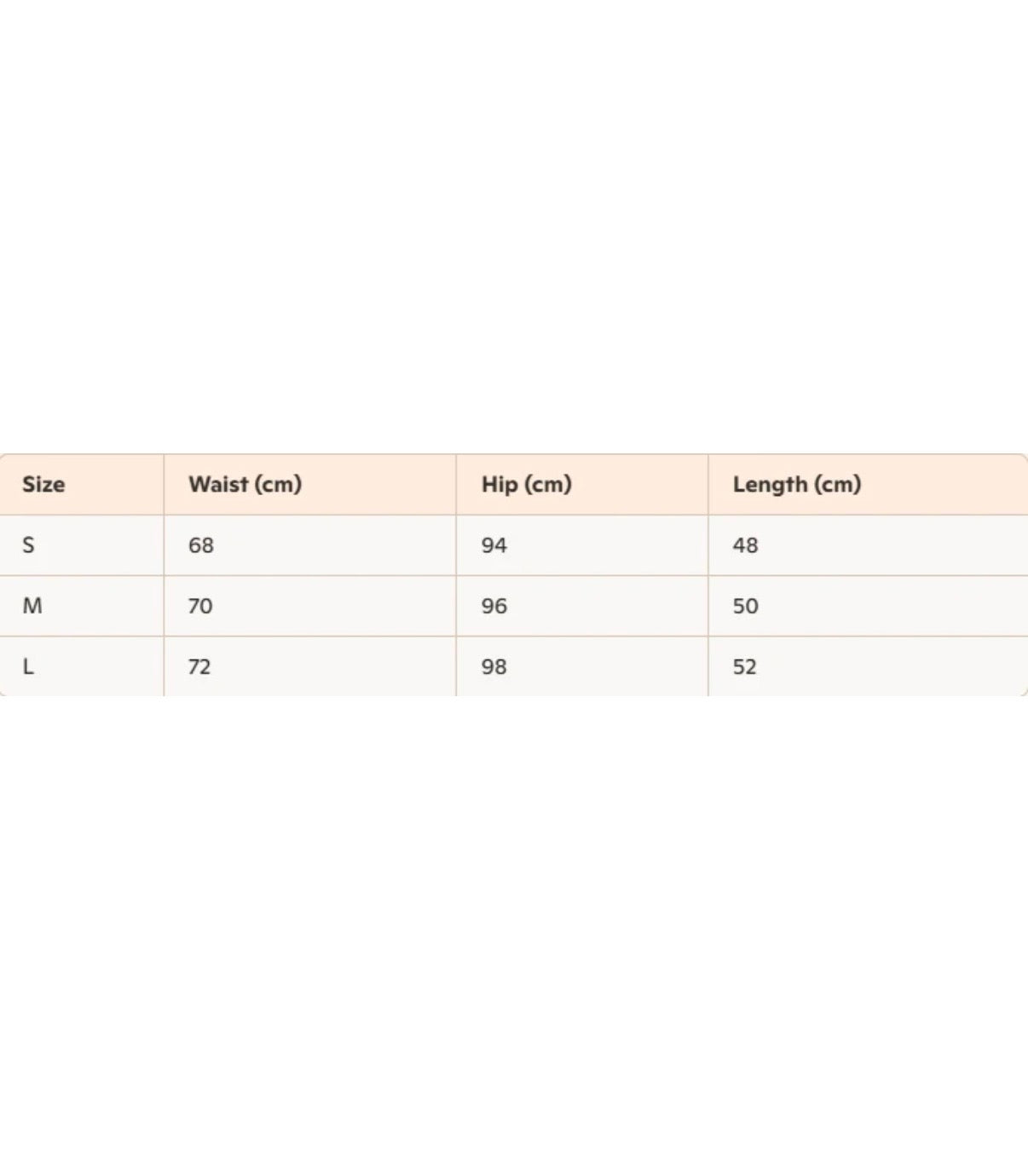Click the cell showing 52 in bottom row

click(x=868, y=666)
